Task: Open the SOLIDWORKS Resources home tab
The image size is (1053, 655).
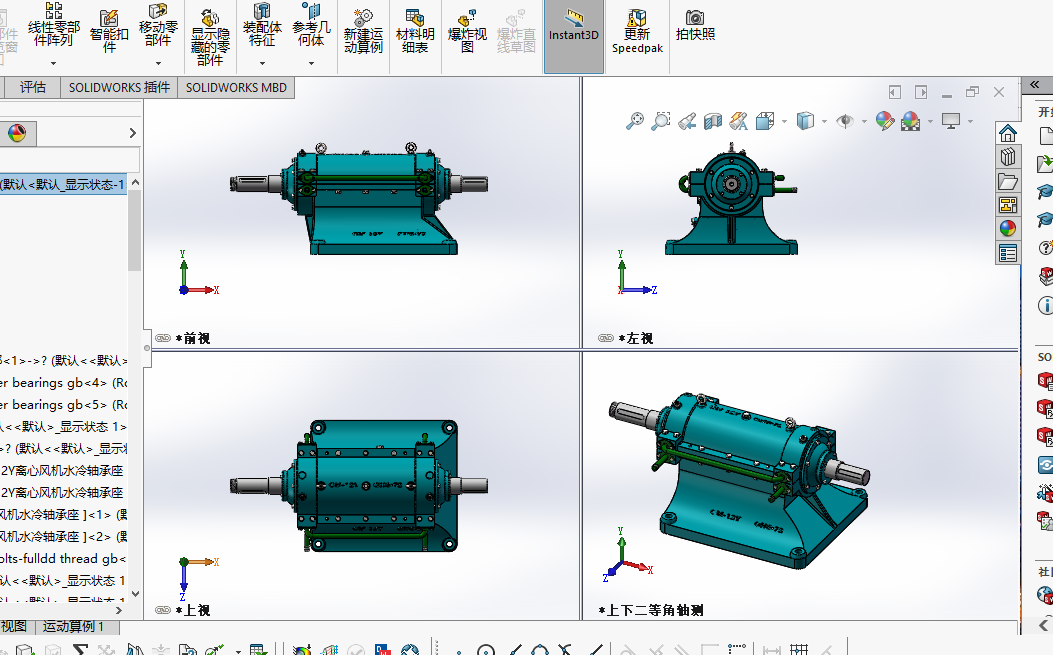Action: coord(1007,134)
